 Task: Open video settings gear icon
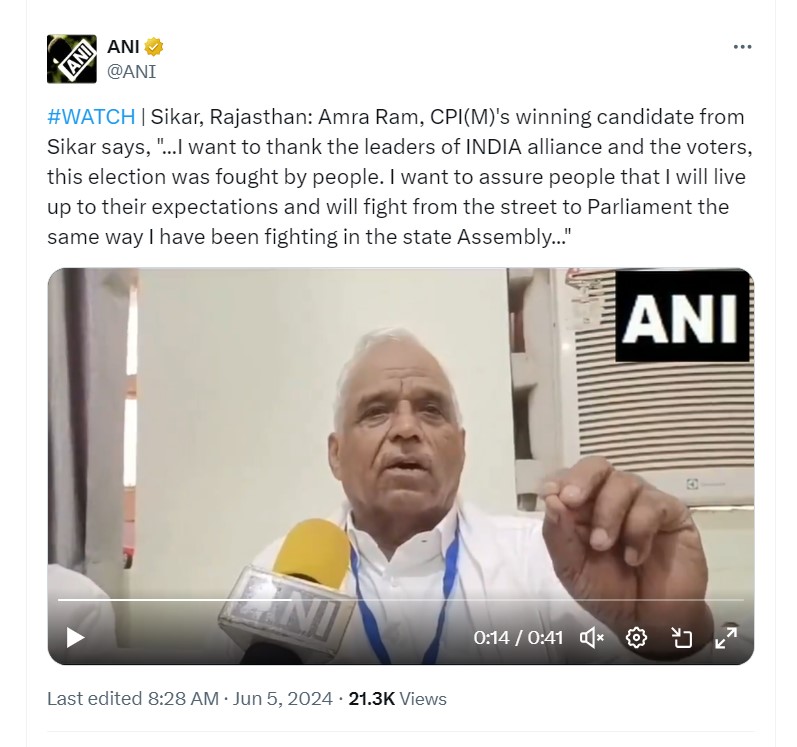pyautogui.click(x=636, y=637)
